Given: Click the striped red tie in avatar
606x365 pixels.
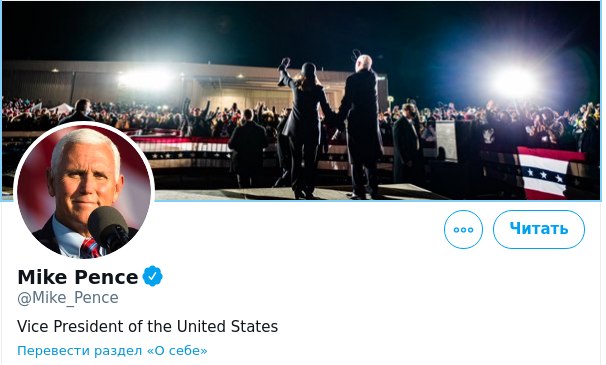Looking at the screenshot, I should pos(90,248).
